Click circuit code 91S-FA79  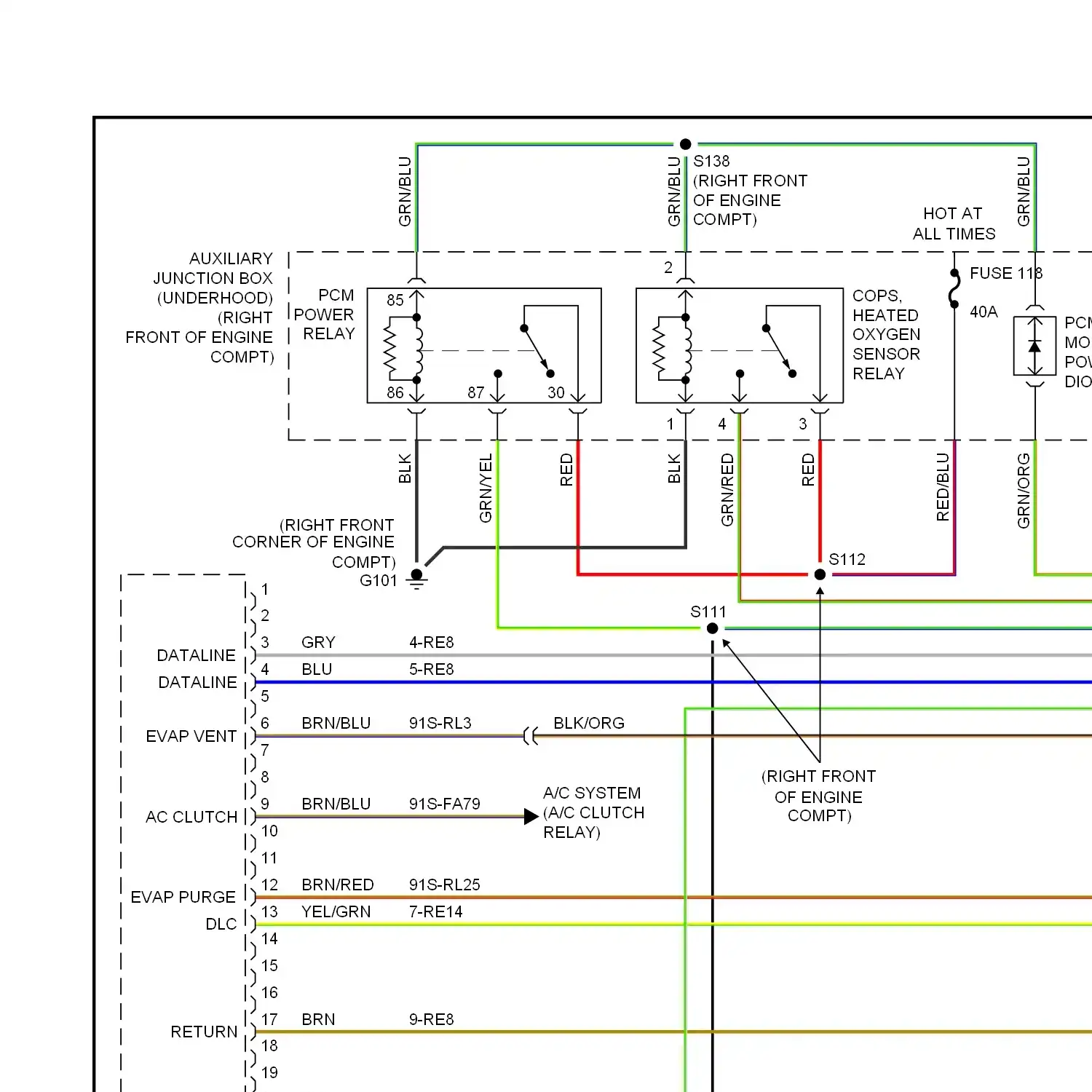coord(444,804)
